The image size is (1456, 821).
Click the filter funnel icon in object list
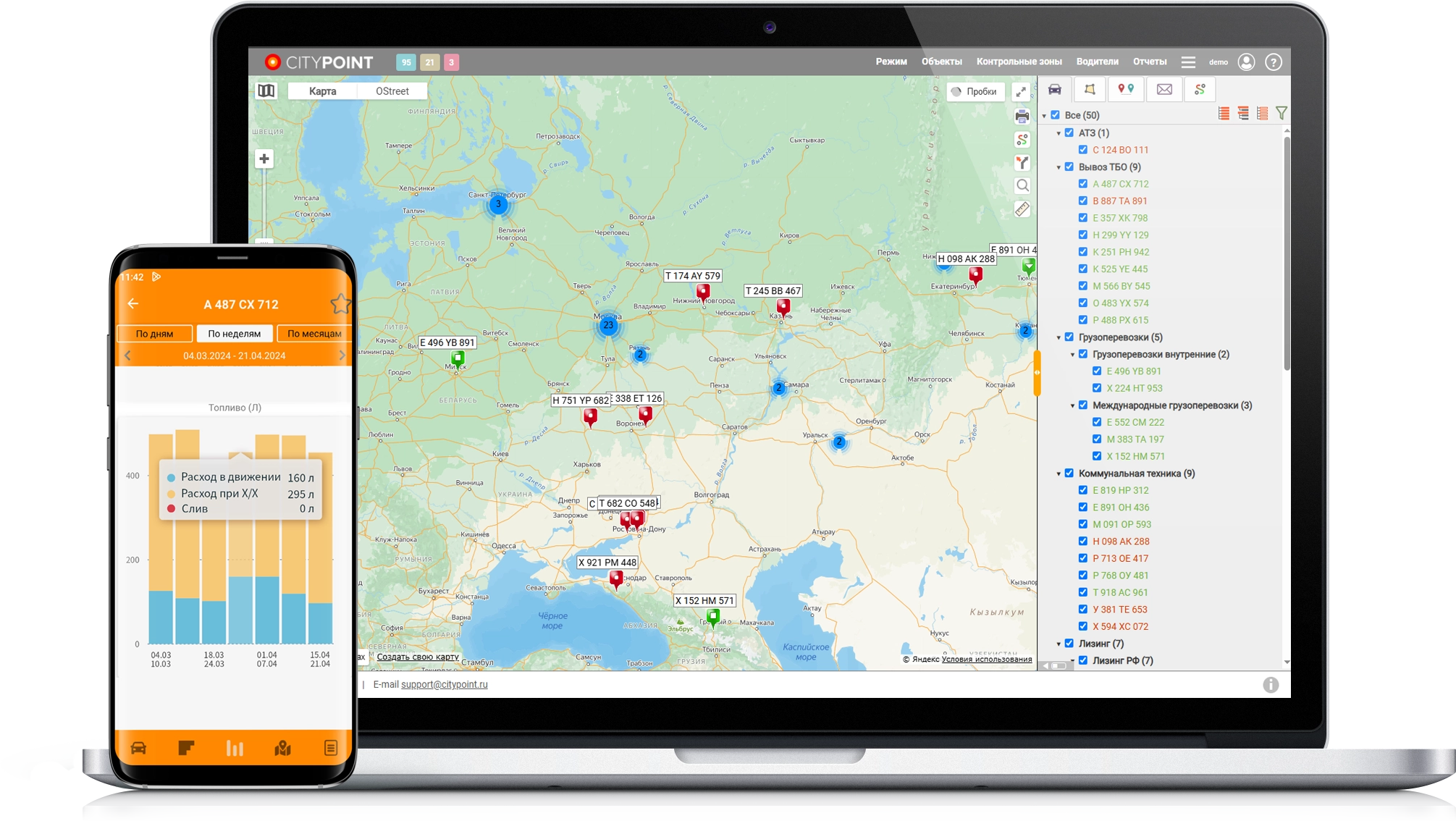[1282, 114]
